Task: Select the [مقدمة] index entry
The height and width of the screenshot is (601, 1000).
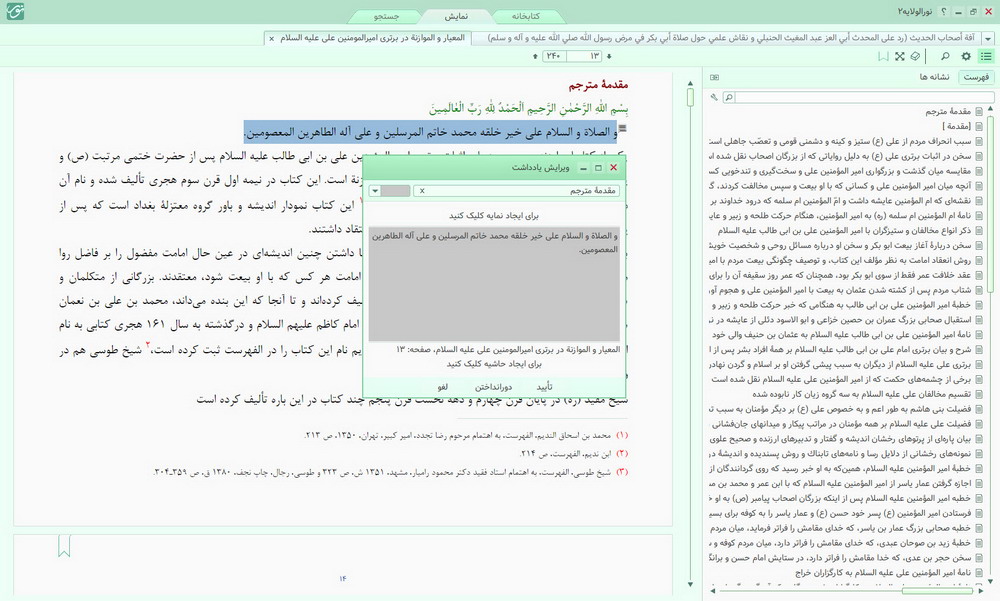Action: tap(956, 126)
